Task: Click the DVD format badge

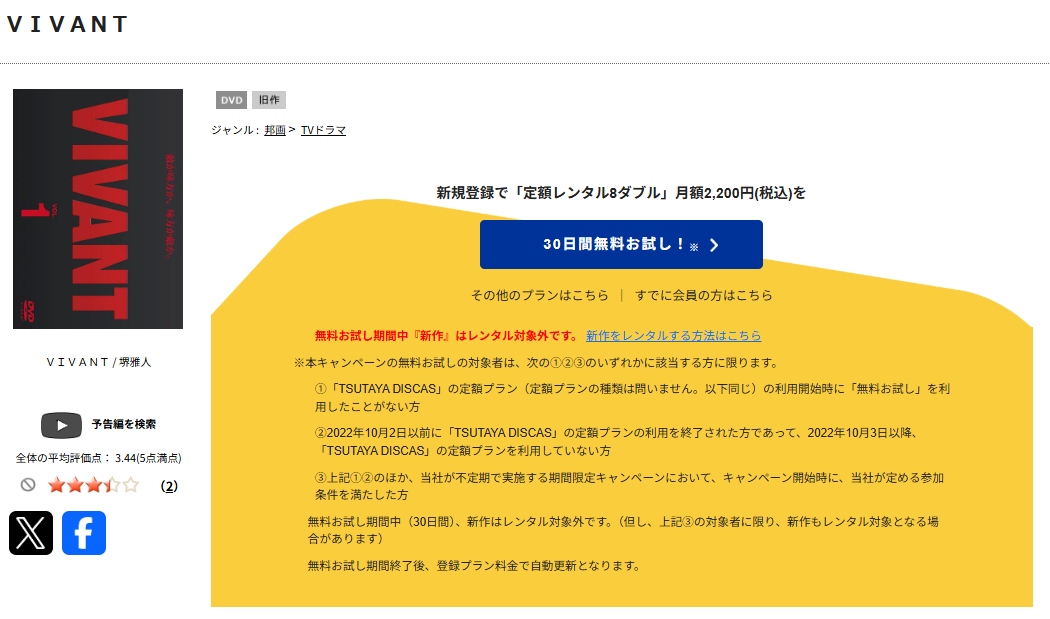Action: point(231,100)
